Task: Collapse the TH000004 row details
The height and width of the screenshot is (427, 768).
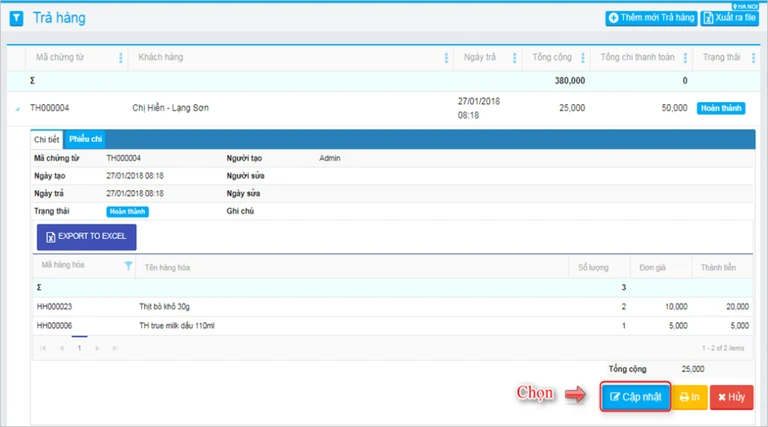Action: (x=17, y=109)
